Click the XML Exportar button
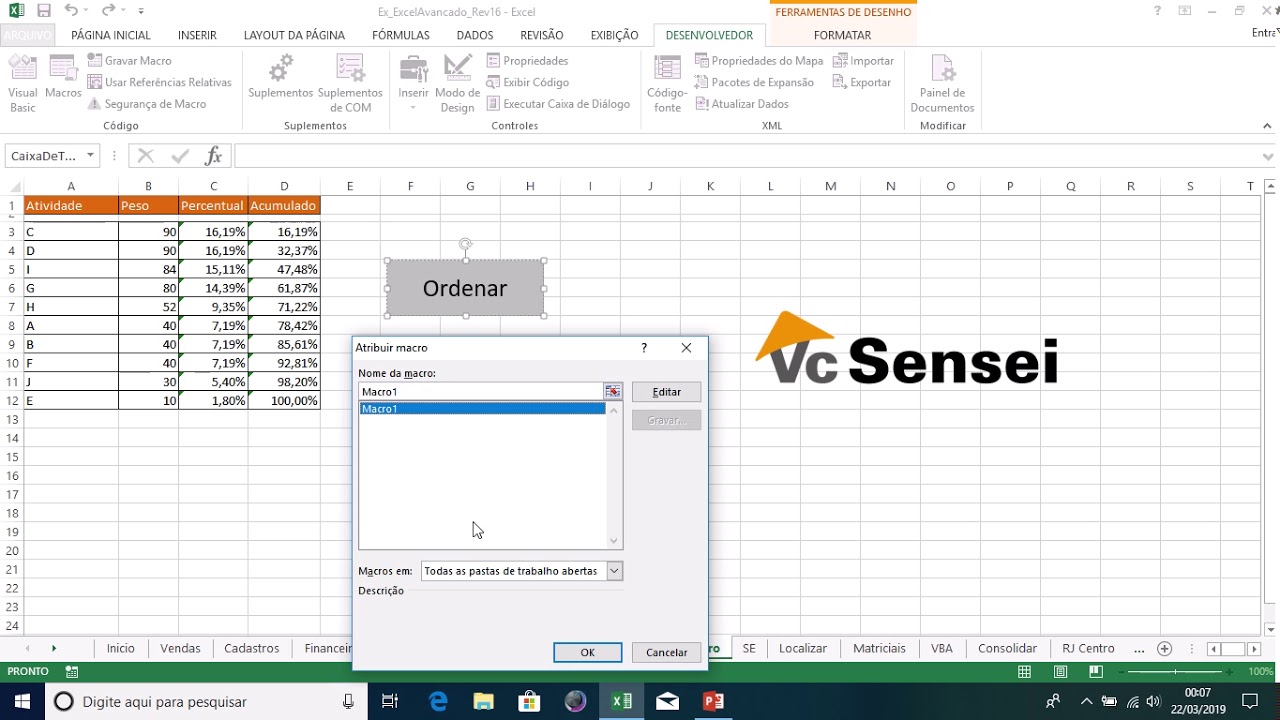 tap(862, 82)
